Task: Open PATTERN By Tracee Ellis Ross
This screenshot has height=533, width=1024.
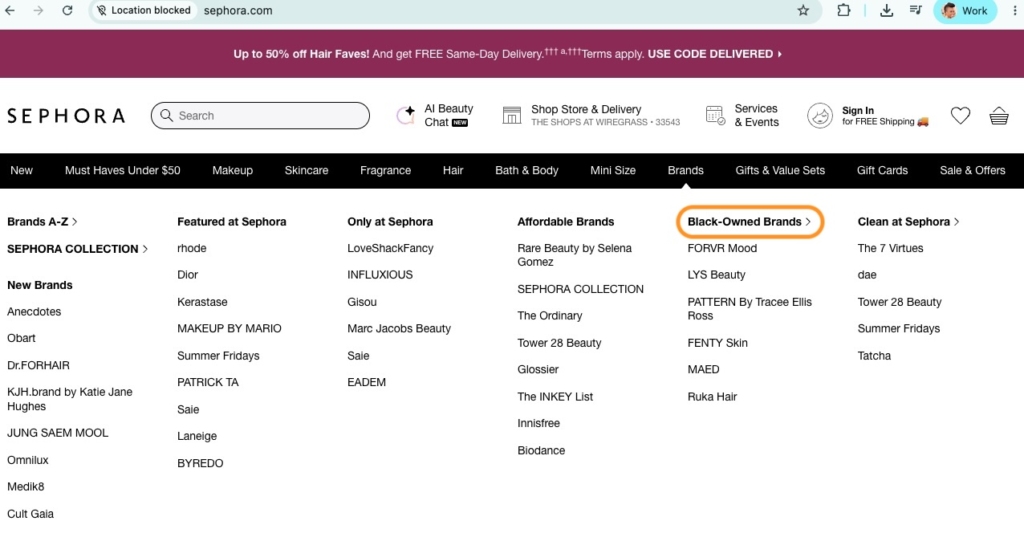Action: (750, 309)
